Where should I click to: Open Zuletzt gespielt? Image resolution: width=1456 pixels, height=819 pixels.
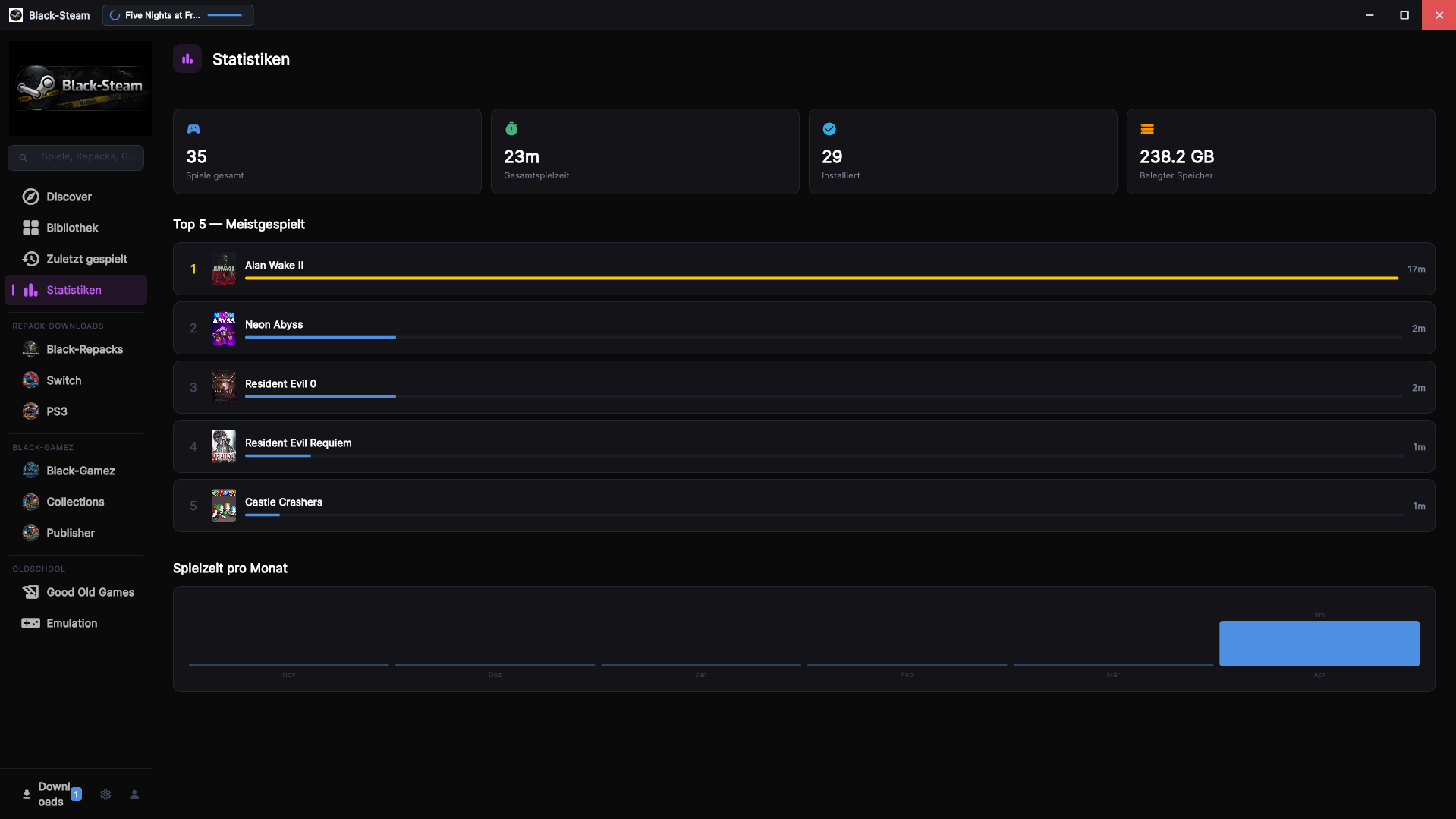coord(76,259)
